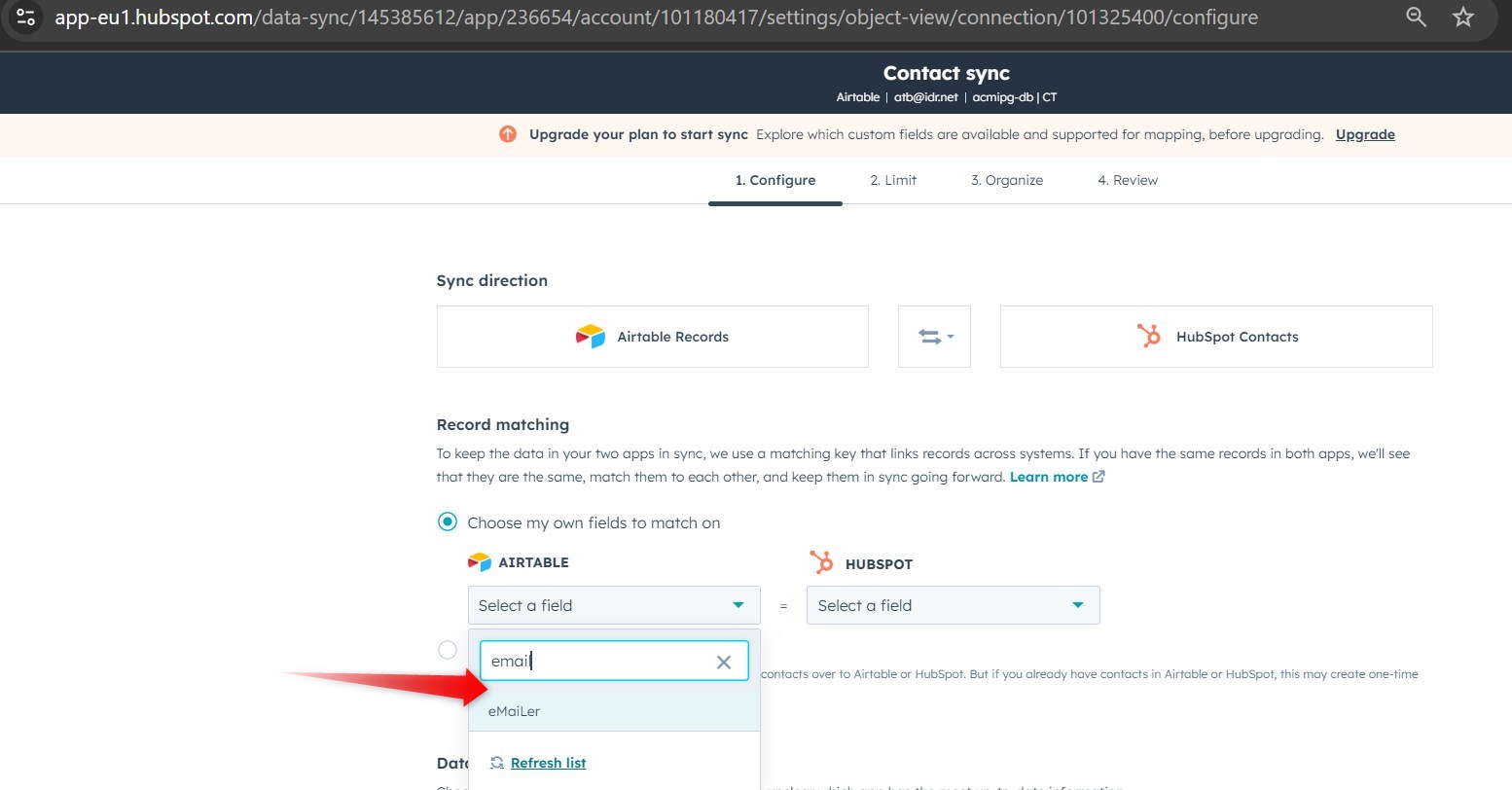The width and height of the screenshot is (1512, 790).
Task: Open the HubSpot Select a field dropdown
Action: point(954,605)
